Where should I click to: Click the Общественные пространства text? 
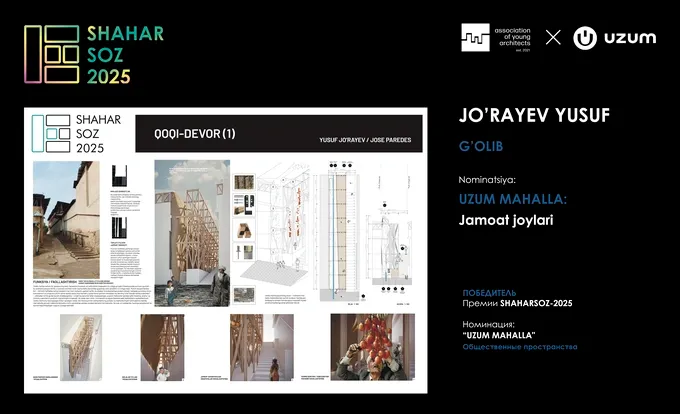pyautogui.click(x=519, y=347)
